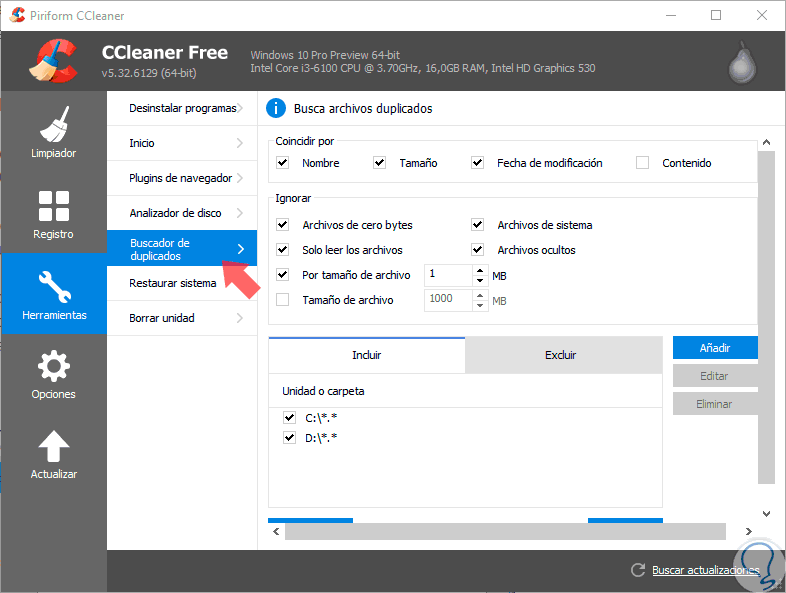
Task: Uncheck the D:\*.* drive entry
Action: click(289, 438)
